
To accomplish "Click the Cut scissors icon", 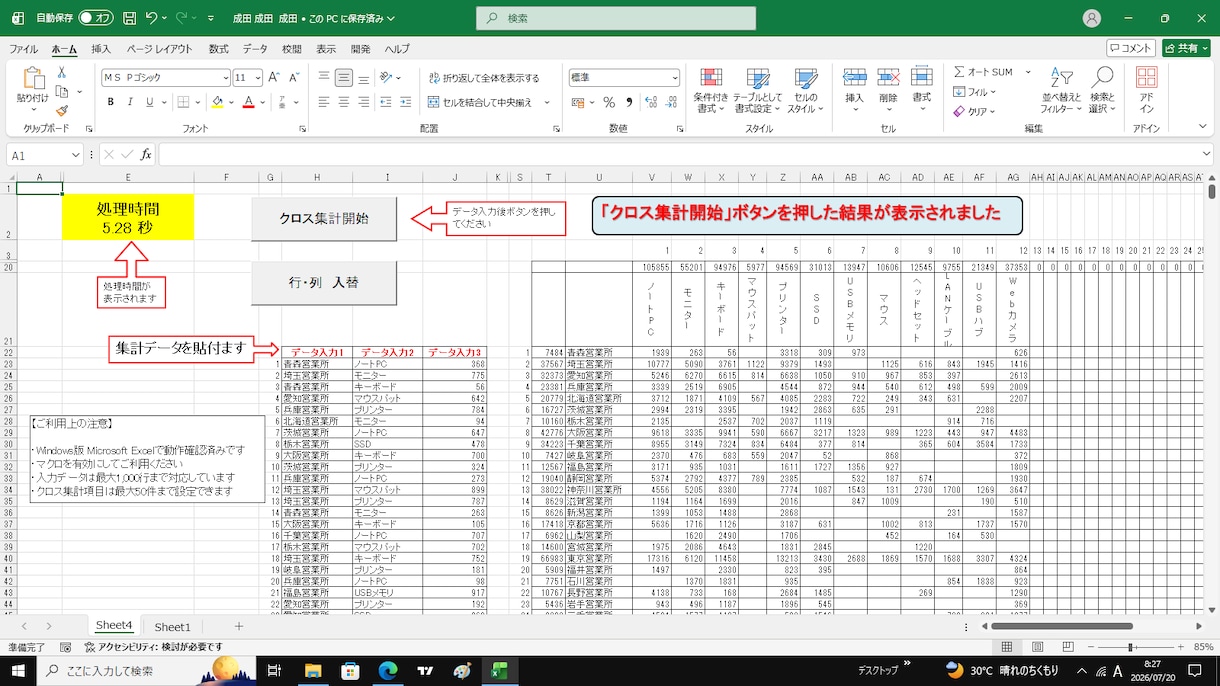I will pyautogui.click(x=62, y=72).
